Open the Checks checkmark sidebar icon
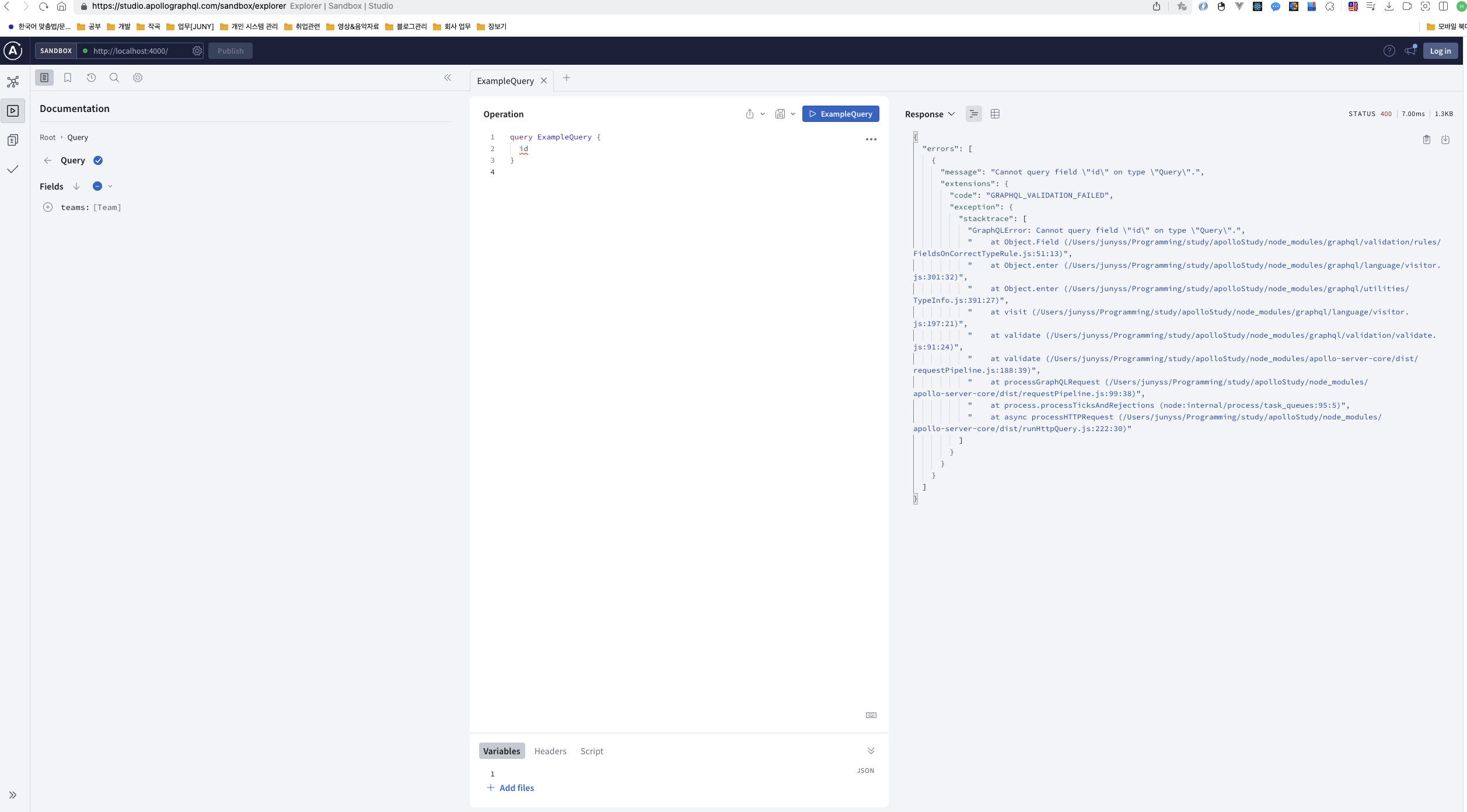Image resolution: width=1467 pixels, height=812 pixels. [x=13, y=169]
